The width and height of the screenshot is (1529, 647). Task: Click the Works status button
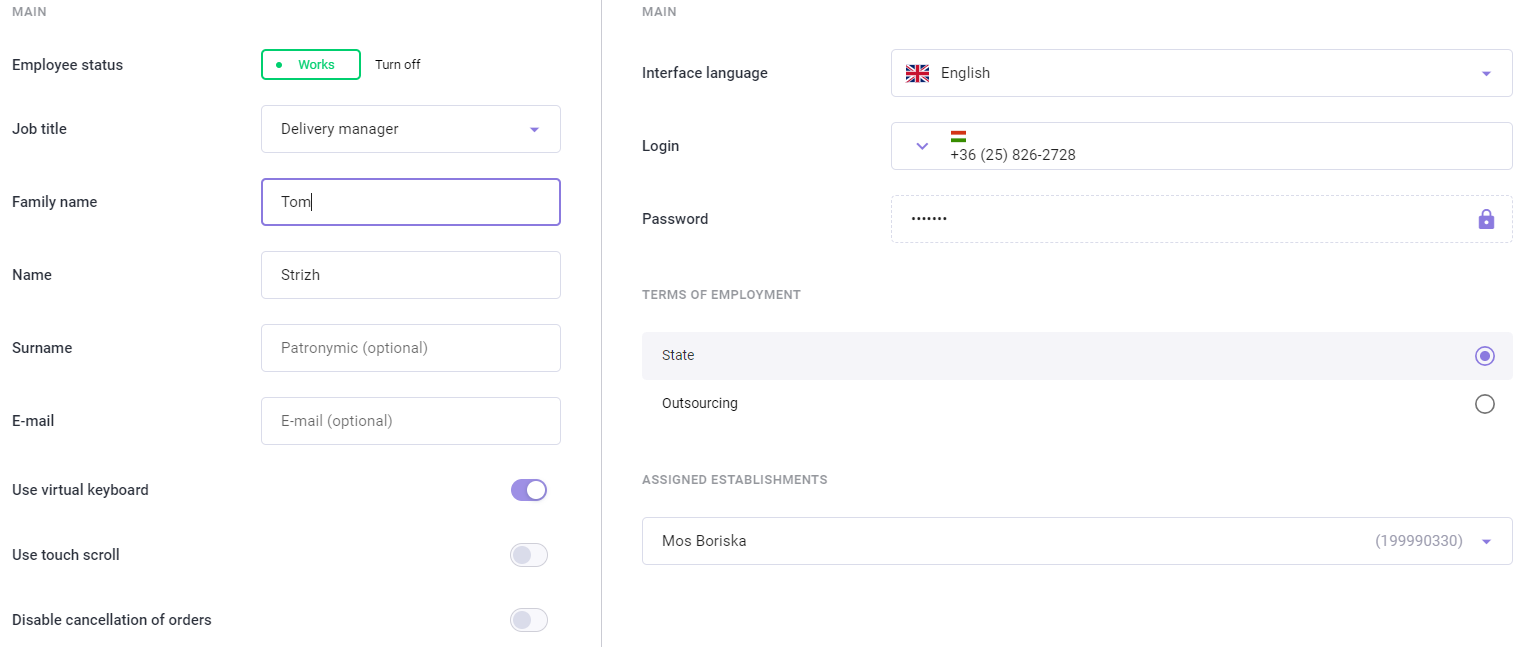pos(311,64)
